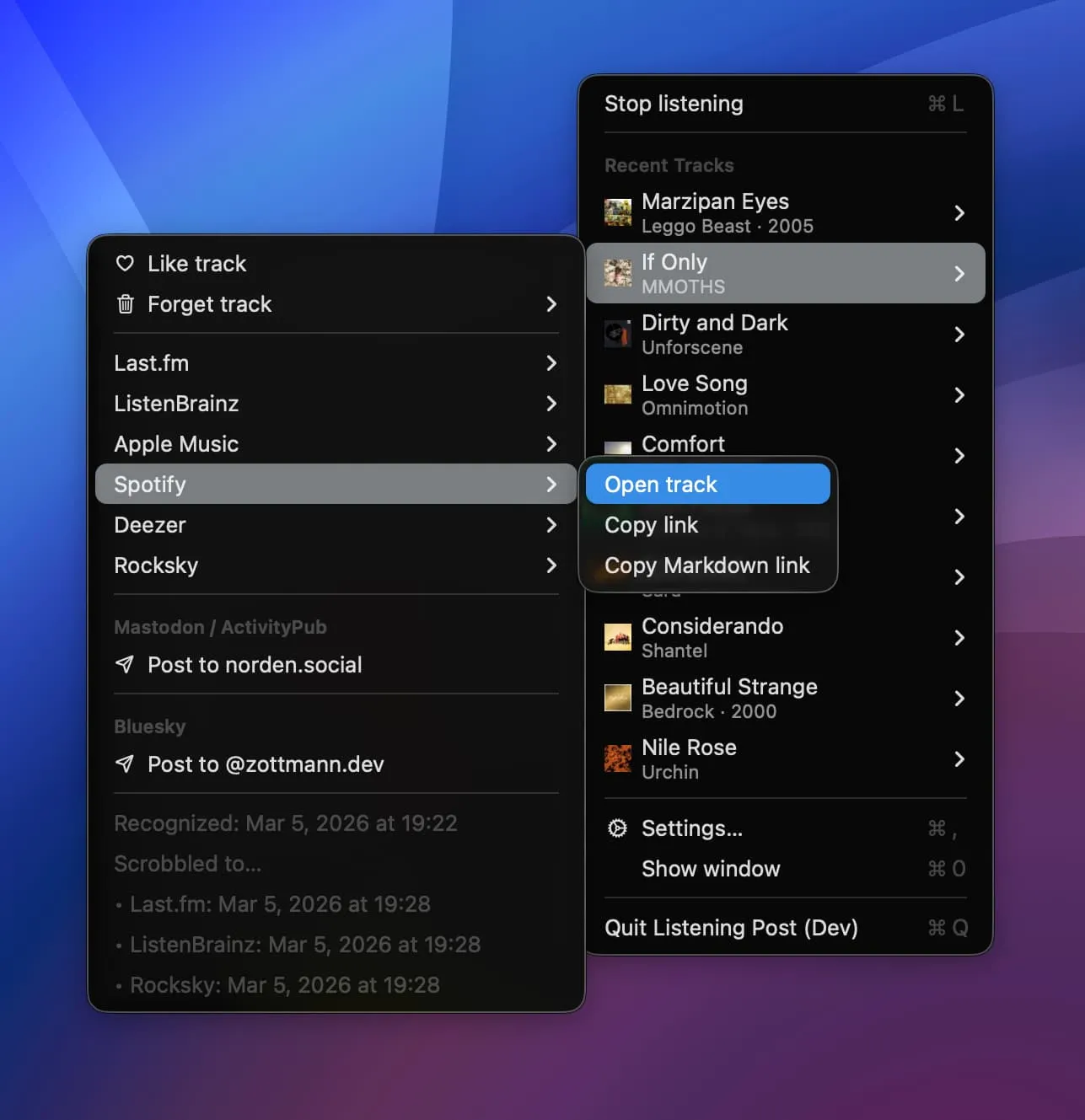The image size is (1085, 1120).
Task: Click Post to @zottmann.dev
Action: (264, 764)
